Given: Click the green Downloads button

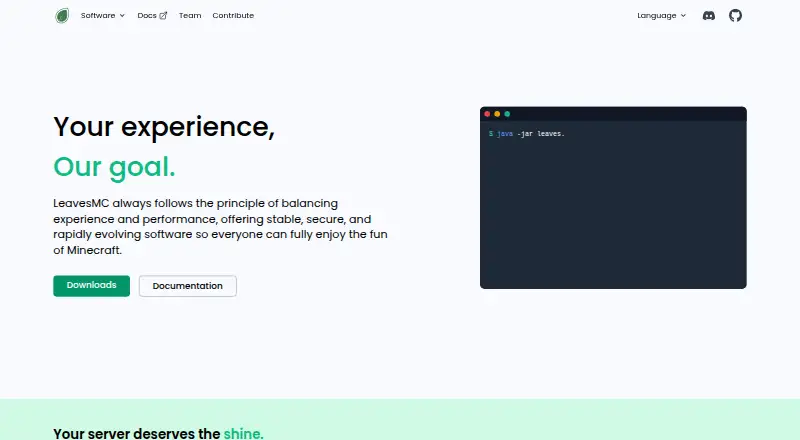Looking at the screenshot, I should pos(91,286).
